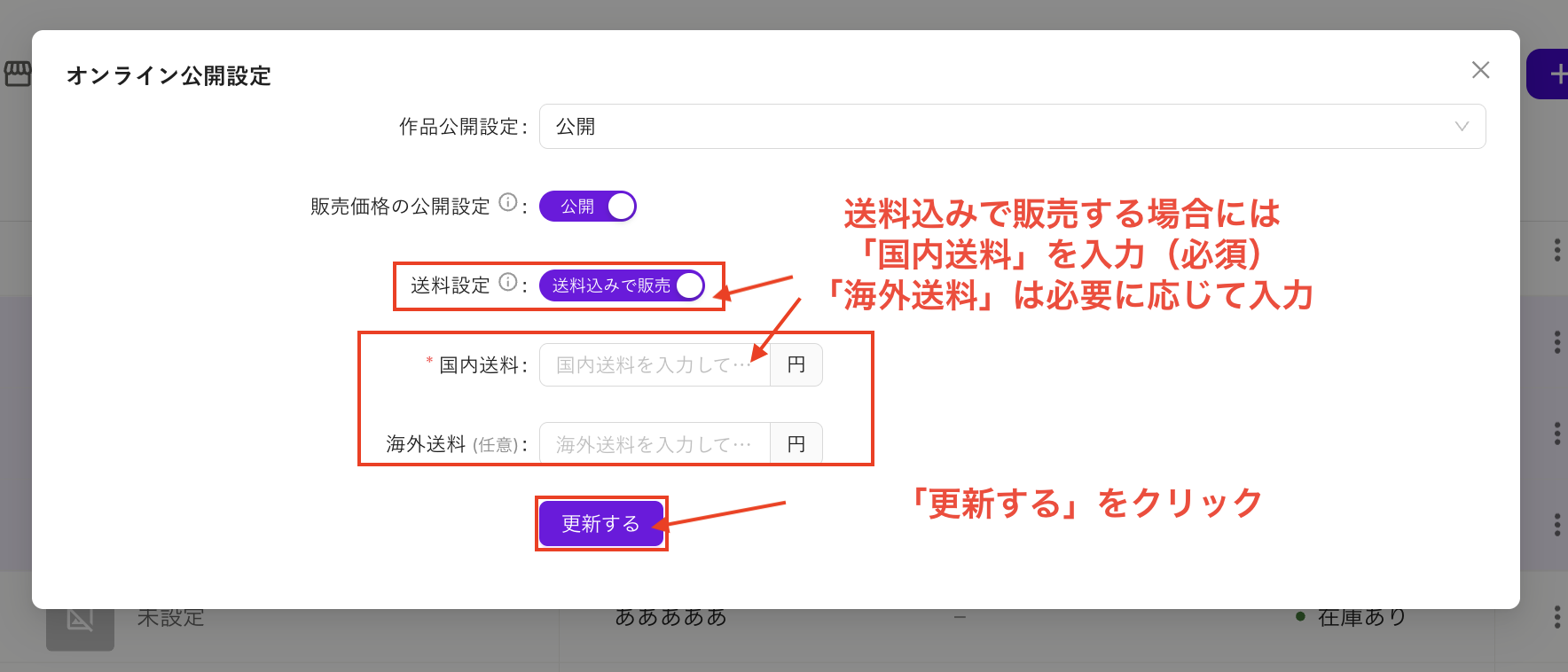The image size is (1568, 672).
Task: Click the あああああ cell in background list
Action: point(671,617)
